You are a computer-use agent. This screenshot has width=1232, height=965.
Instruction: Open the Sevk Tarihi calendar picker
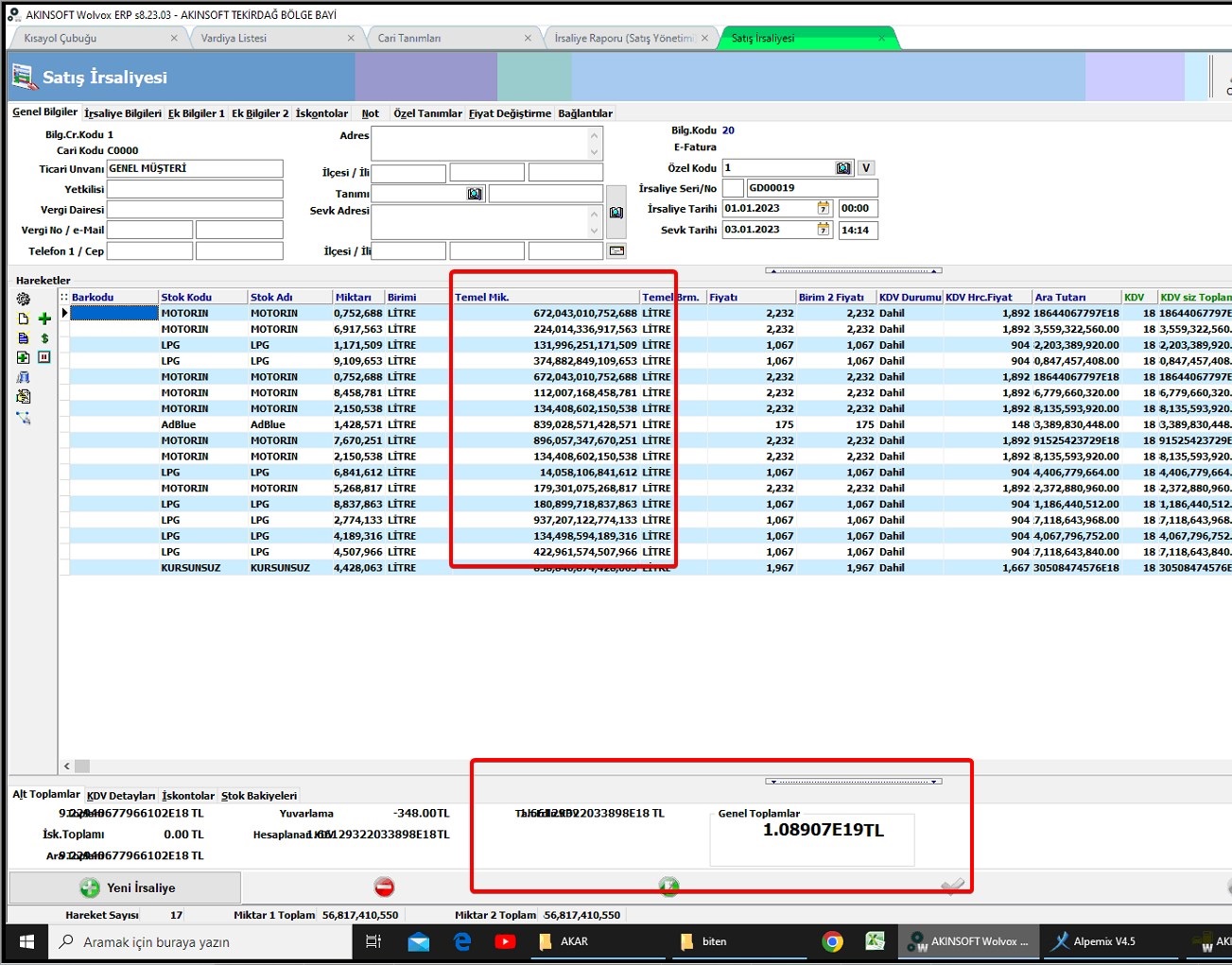pos(824,230)
